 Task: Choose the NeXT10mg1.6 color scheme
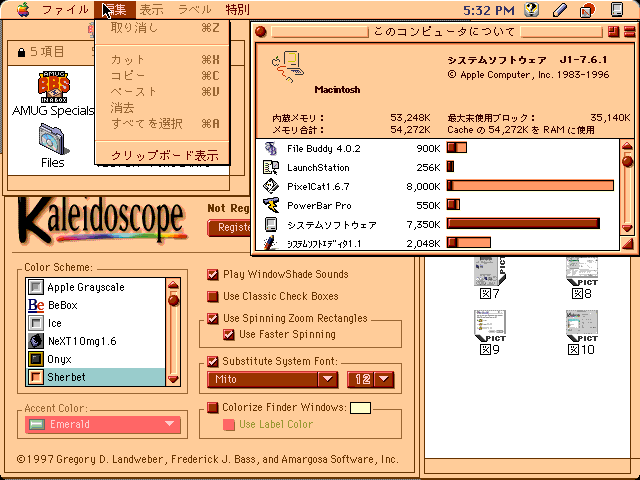[x=96, y=341]
